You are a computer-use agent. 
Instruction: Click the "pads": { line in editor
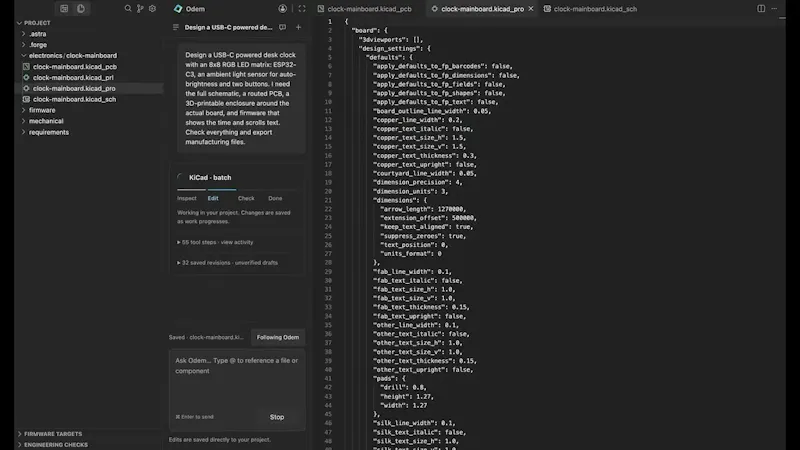click(389, 379)
